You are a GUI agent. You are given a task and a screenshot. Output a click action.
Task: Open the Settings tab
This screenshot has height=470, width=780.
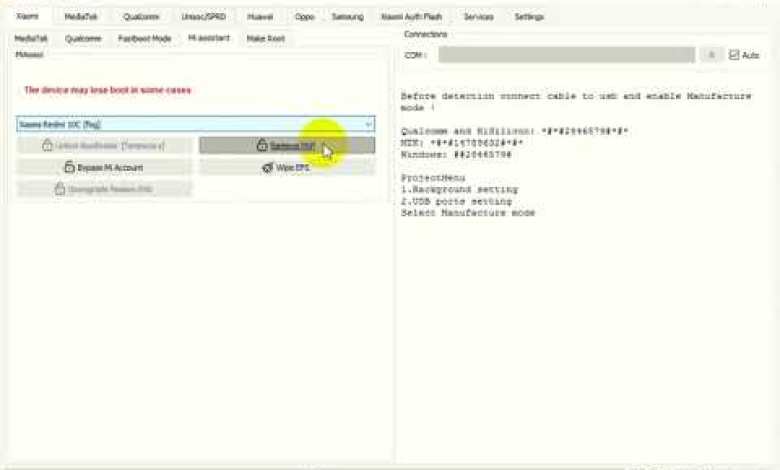point(529,17)
